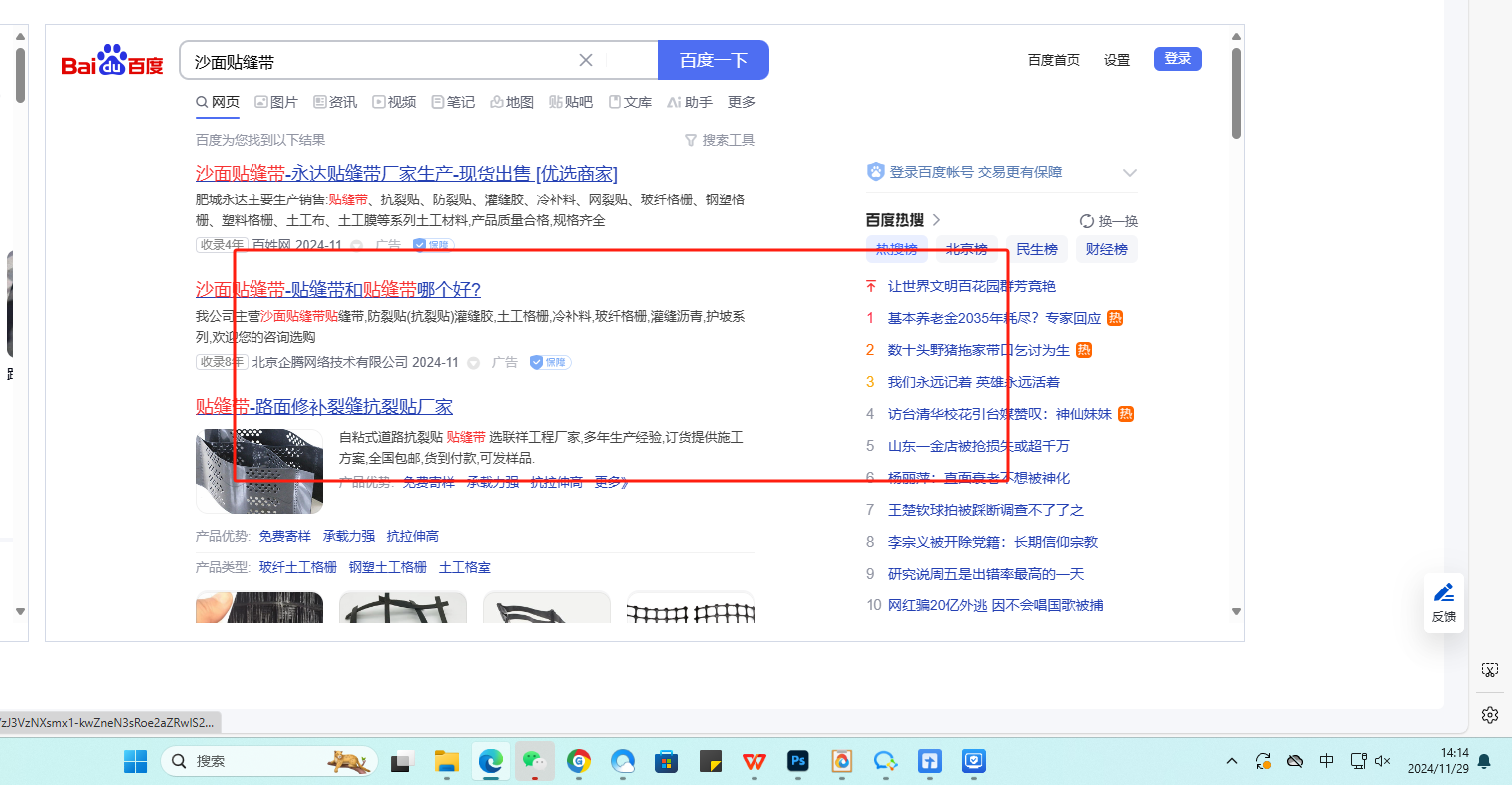Toggle the speaker volume icon in system tray

(1383, 761)
